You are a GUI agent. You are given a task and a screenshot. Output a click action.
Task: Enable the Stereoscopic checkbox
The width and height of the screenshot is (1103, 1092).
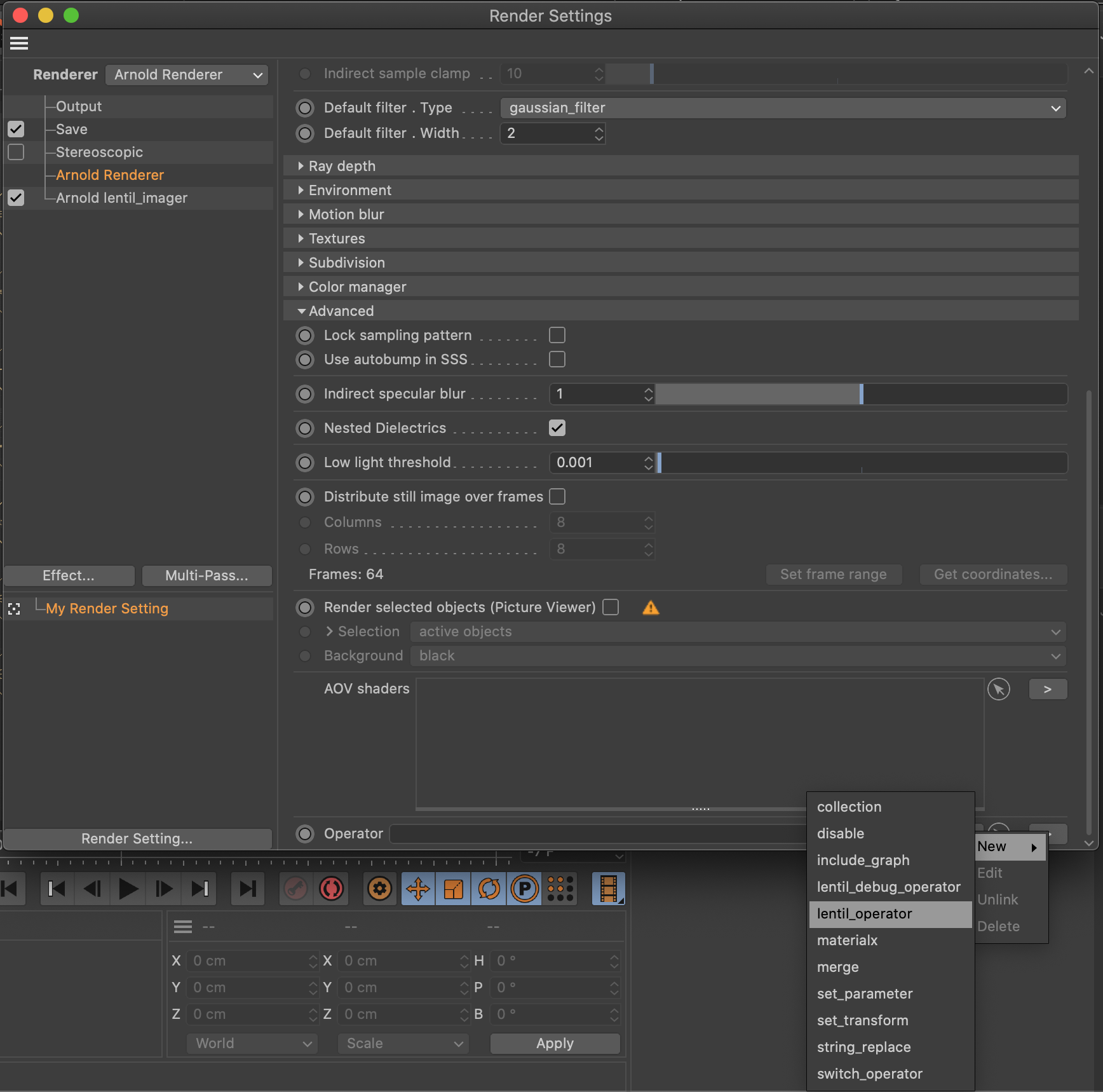[16, 152]
